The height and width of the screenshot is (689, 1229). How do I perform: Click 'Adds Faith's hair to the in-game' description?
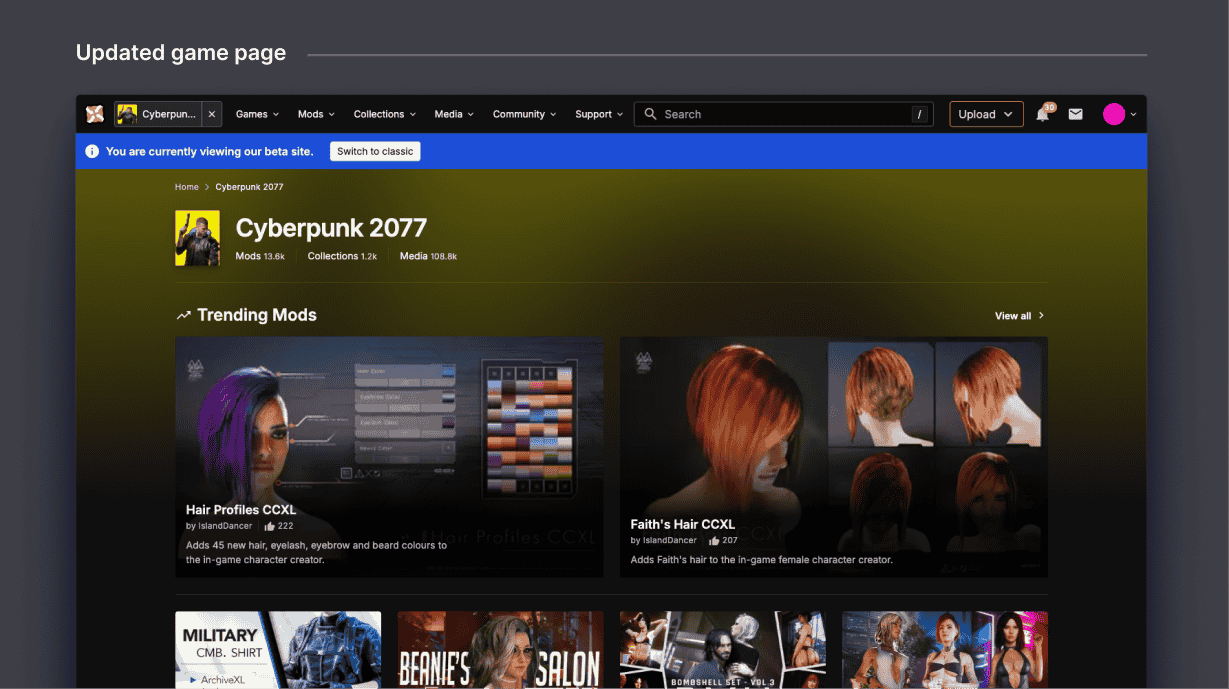point(761,560)
